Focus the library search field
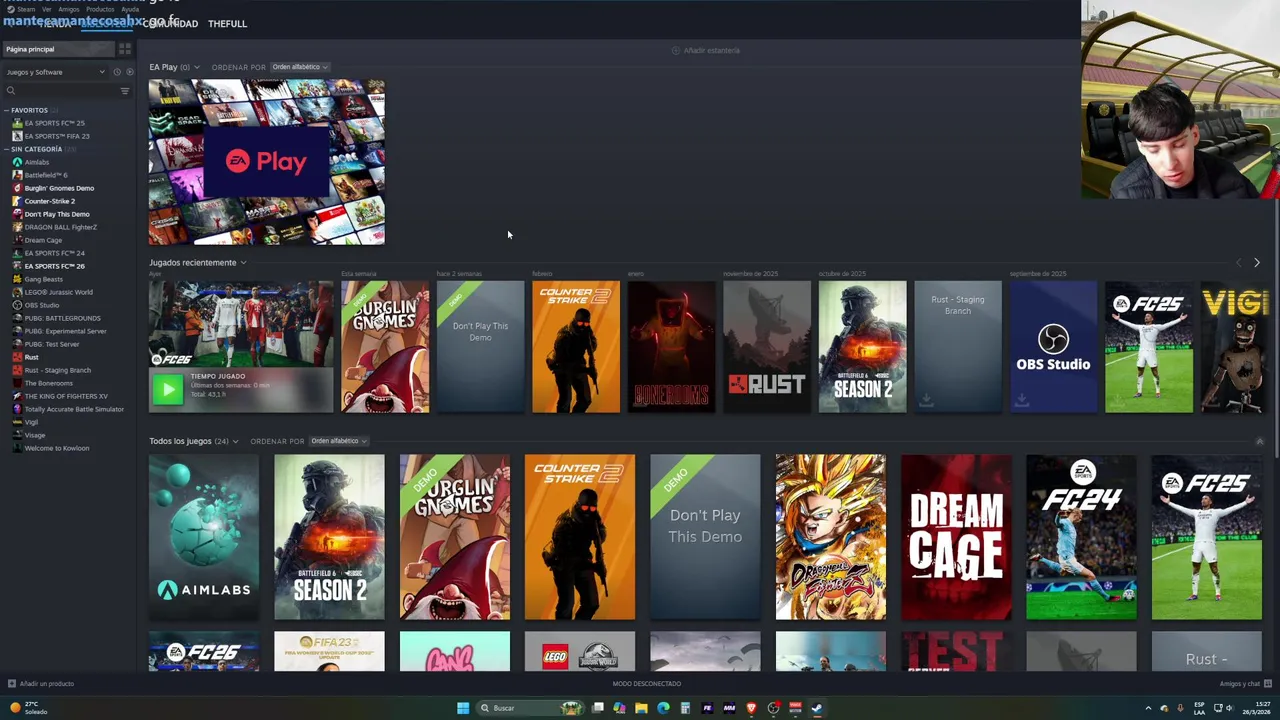The width and height of the screenshot is (1280, 720). [60, 91]
